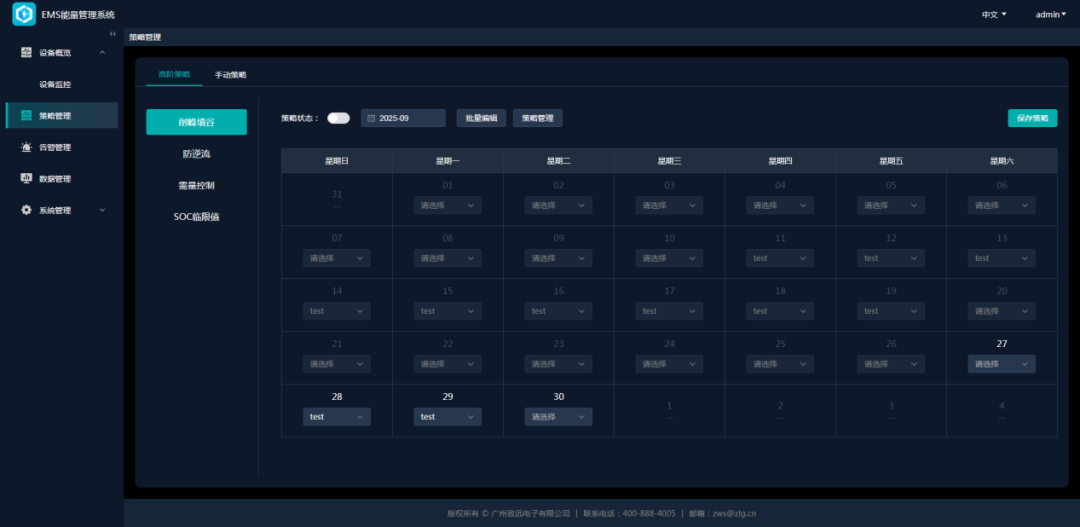The width and height of the screenshot is (1080, 527).
Task: Select 削峰填谷 strategy category
Action: (196, 122)
